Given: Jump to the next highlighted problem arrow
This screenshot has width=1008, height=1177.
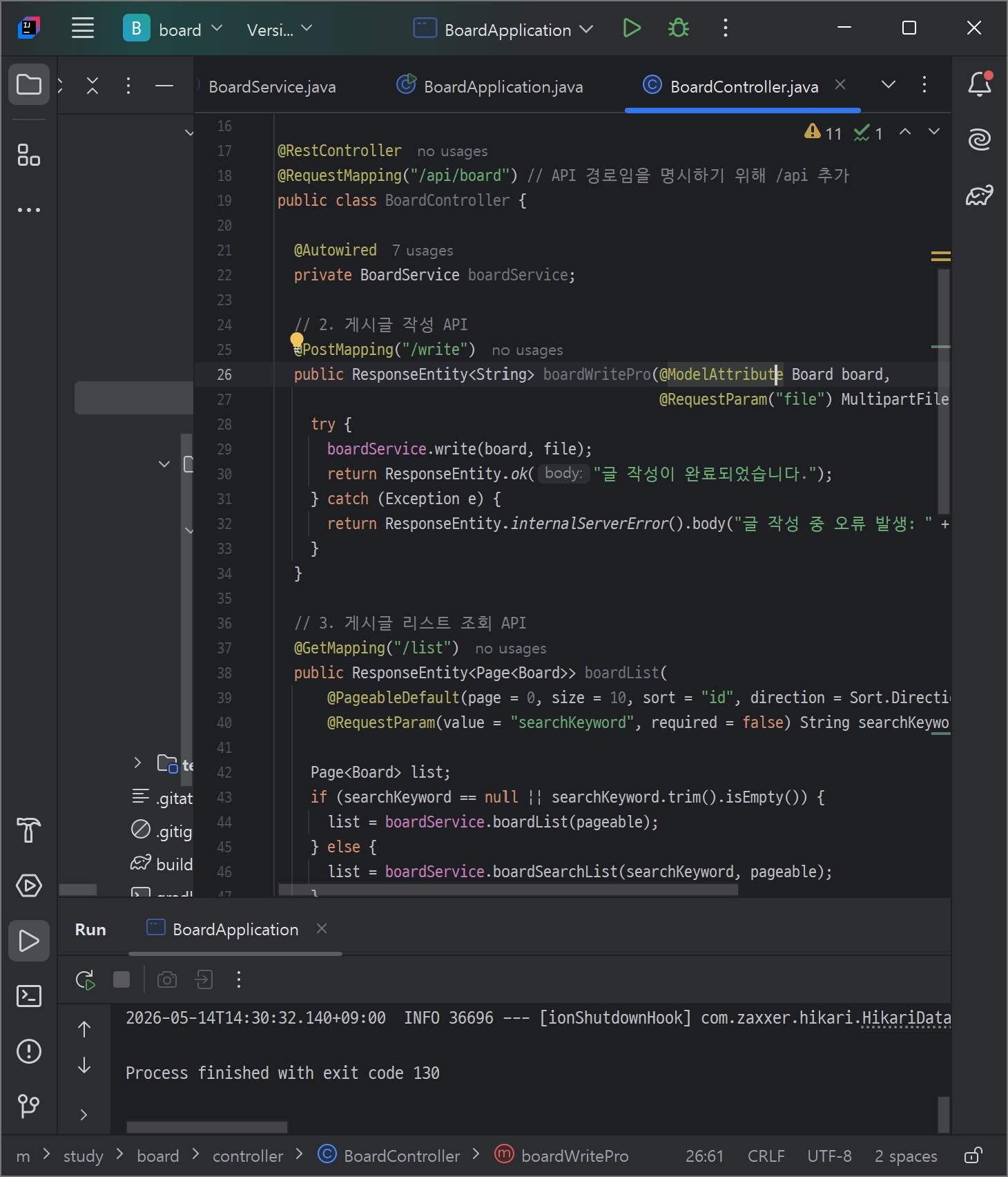Looking at the screenshot, I should (x=934, y=132).
